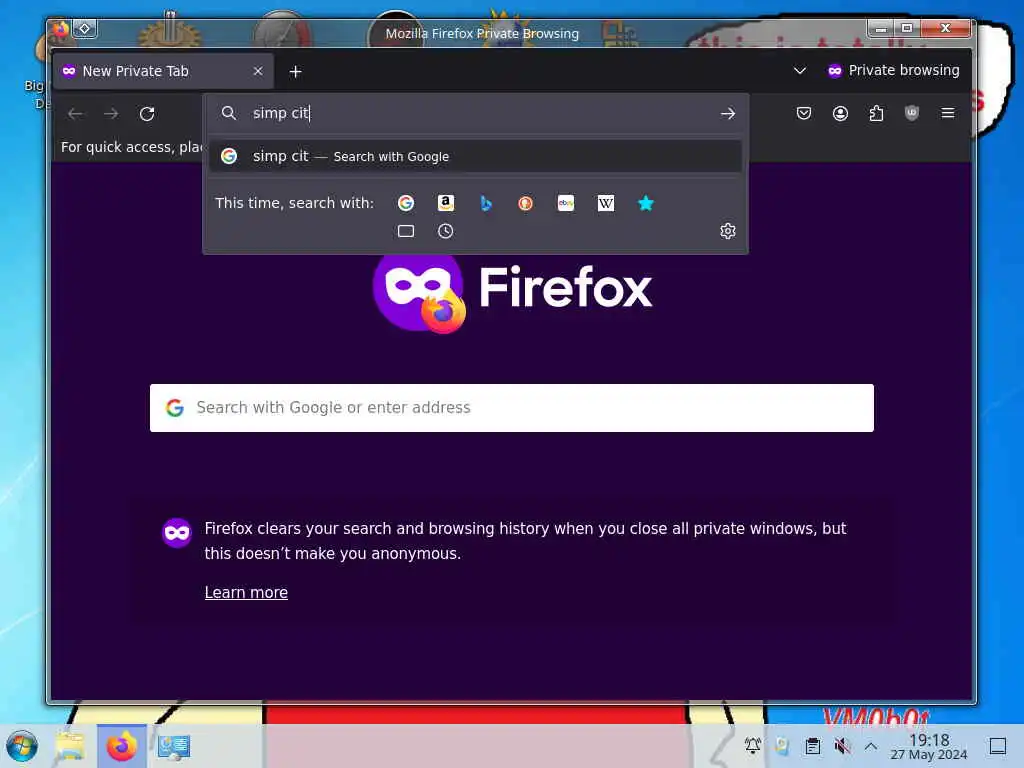Close the New Private Tab
This screenshot has width=1024, height=768.
click(258, 71)
